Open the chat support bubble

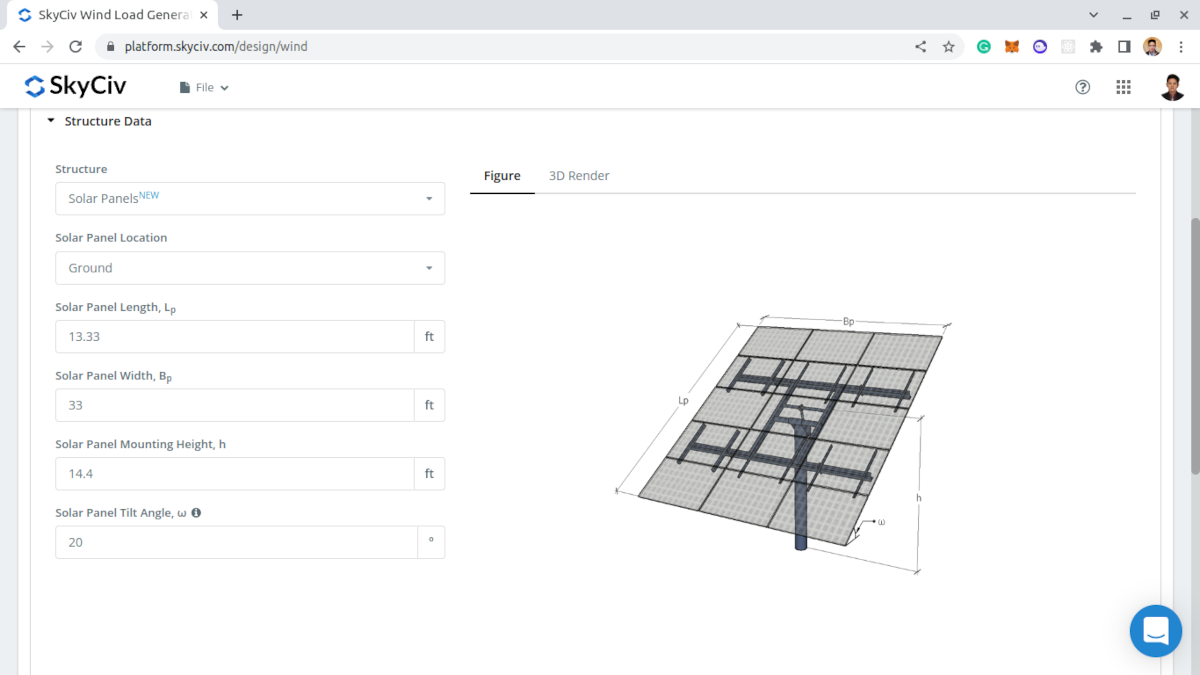pos(1156,631)
